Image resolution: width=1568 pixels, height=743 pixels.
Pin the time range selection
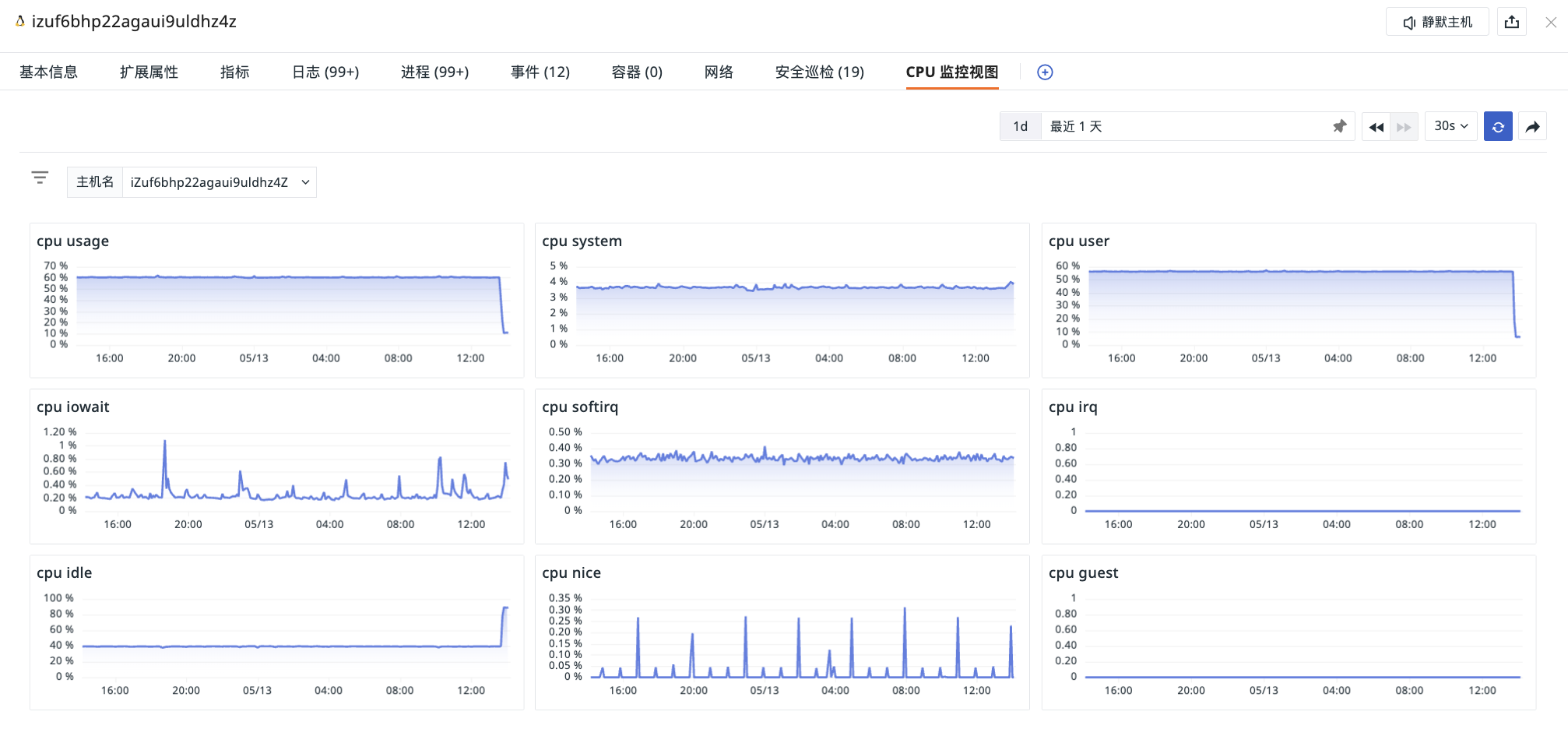point(1339,126)
